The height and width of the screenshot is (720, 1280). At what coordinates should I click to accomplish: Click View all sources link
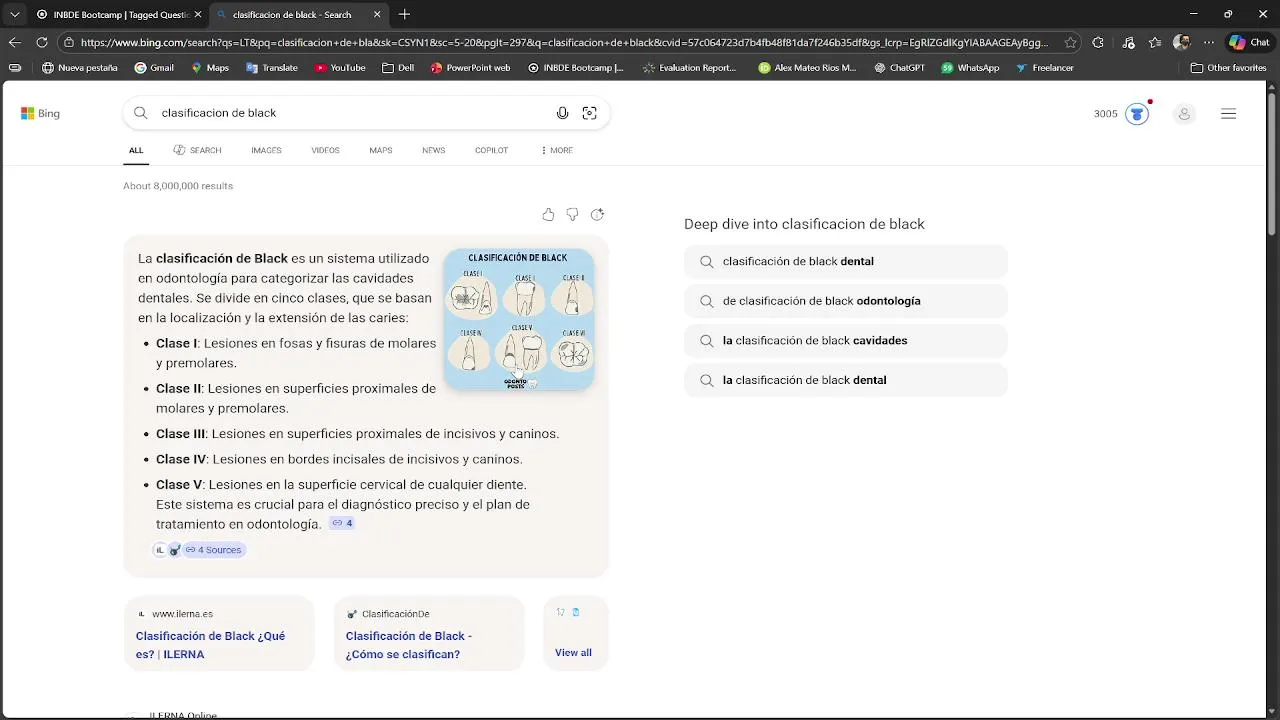[573, 652]
